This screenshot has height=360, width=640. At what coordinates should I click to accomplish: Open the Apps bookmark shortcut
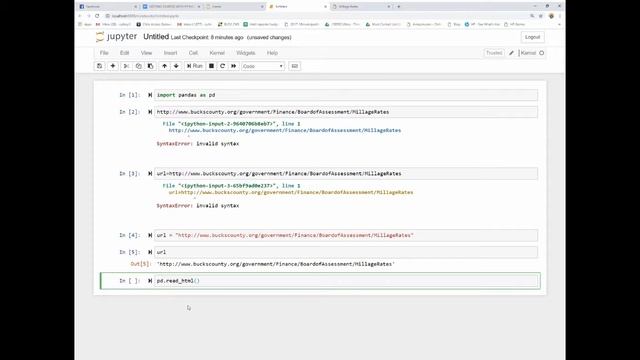pyautogui.click(x=85, y=24)
